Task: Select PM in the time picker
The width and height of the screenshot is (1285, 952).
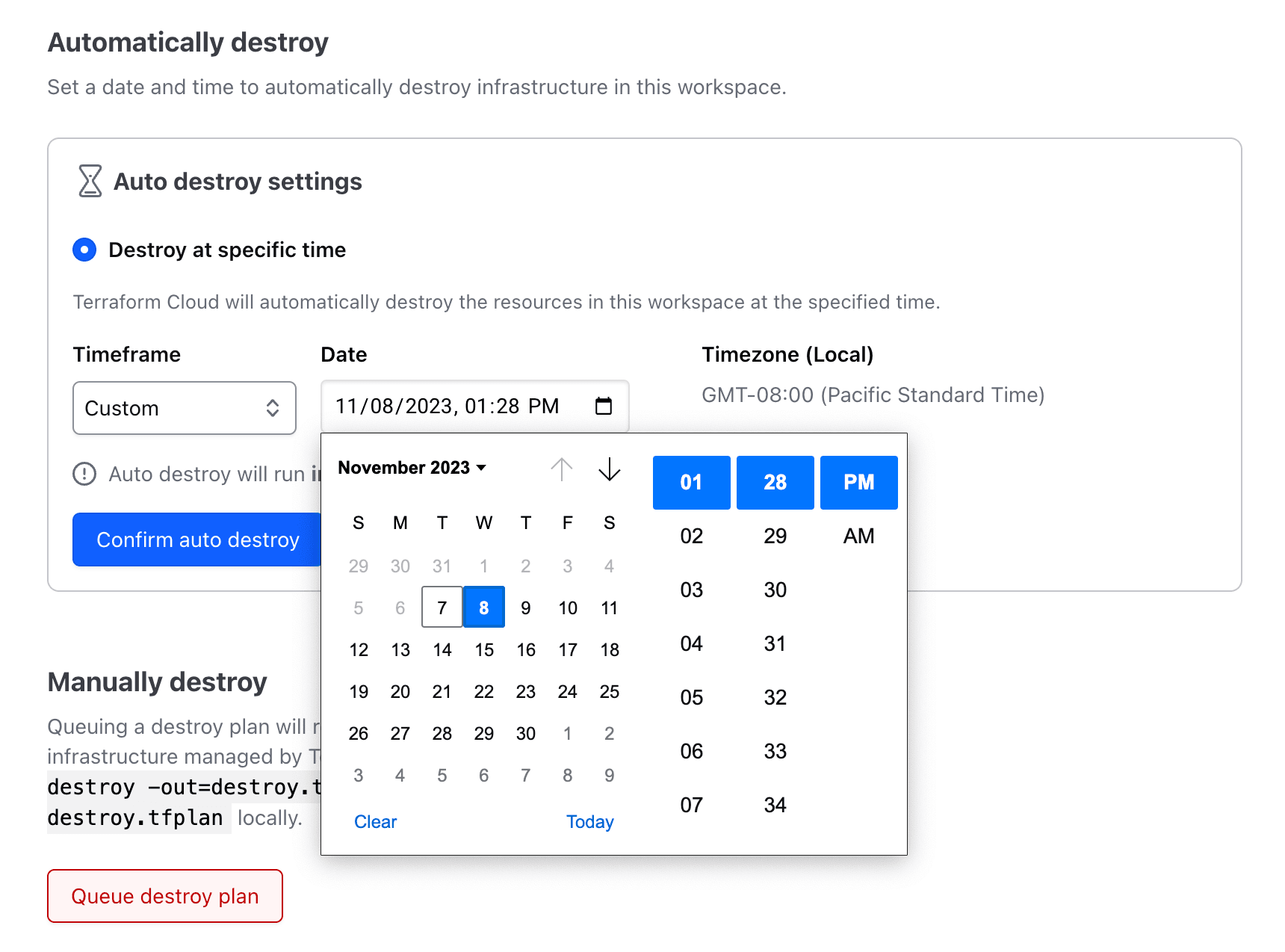Action: [858, 482]
